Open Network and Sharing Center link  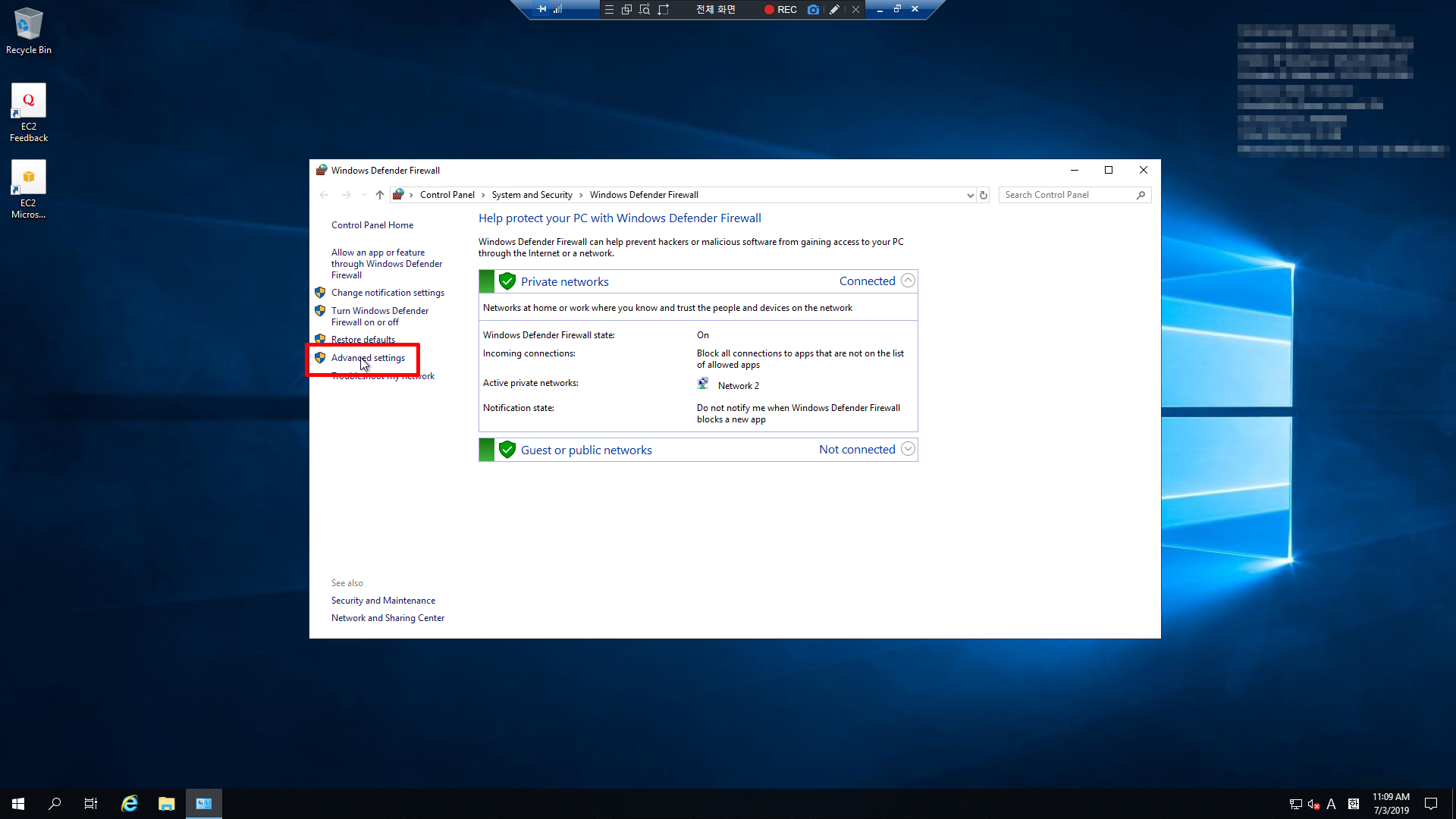pos(388,618)
